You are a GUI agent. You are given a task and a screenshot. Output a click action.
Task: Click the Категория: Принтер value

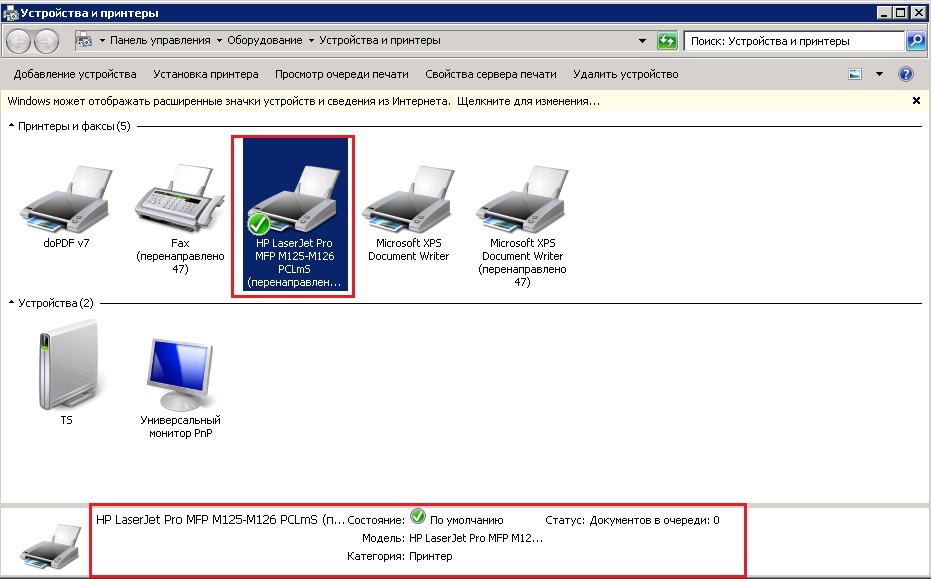tap(430, 556)
